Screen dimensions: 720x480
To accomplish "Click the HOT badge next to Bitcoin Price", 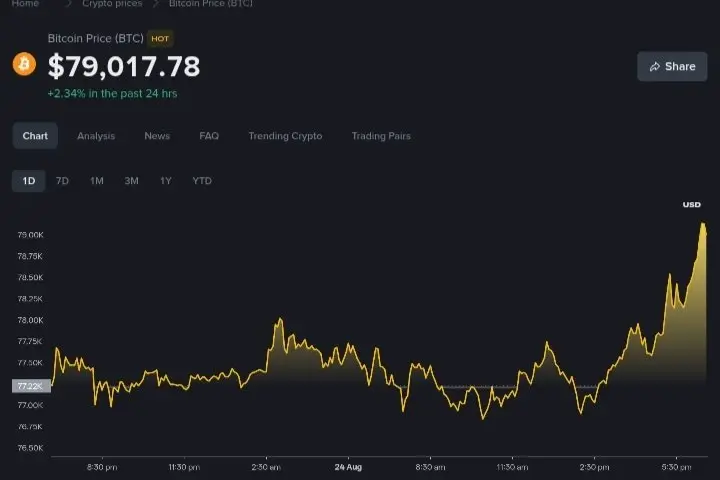I will [x=160, y=39].
